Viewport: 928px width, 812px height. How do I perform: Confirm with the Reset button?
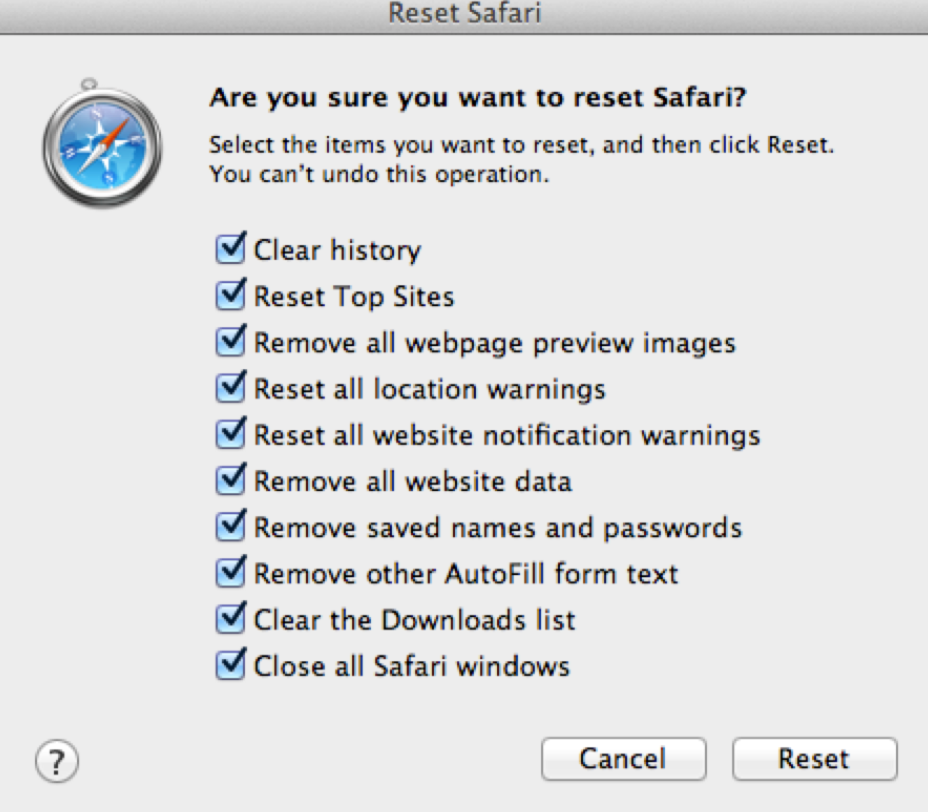coord(814,759)
